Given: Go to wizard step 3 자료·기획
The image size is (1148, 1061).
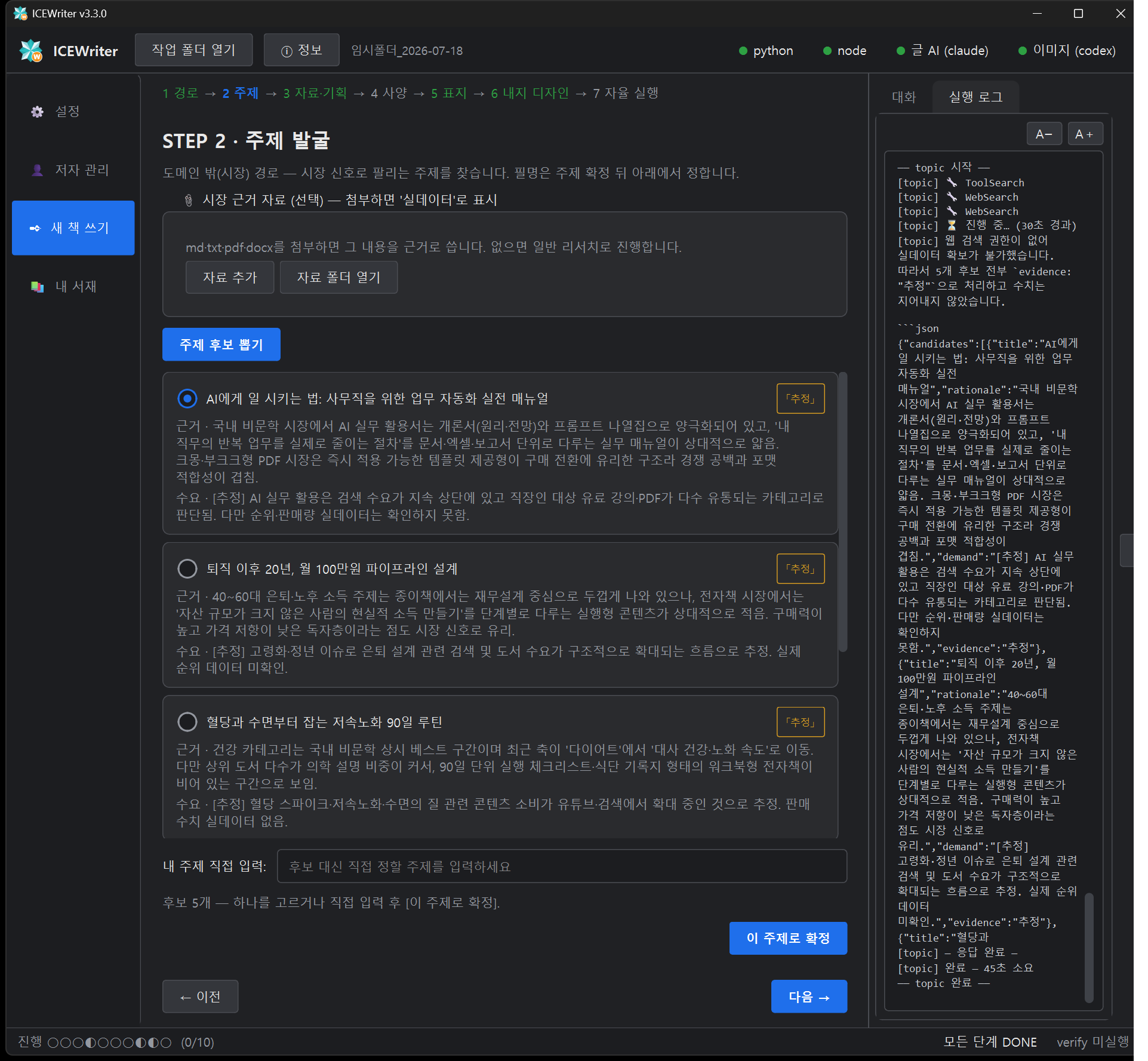Looking at the screenshot, I should point(315,93).
